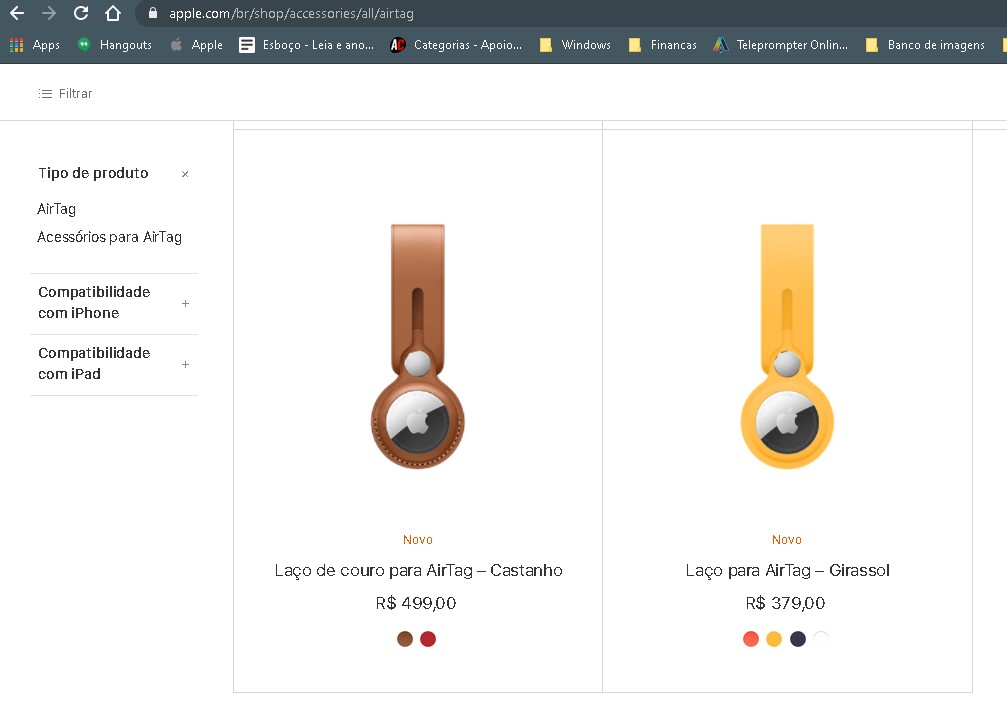Focus the apple.com address bar URL
This screenshot has height=727, width=1007.
coord(291,13)
